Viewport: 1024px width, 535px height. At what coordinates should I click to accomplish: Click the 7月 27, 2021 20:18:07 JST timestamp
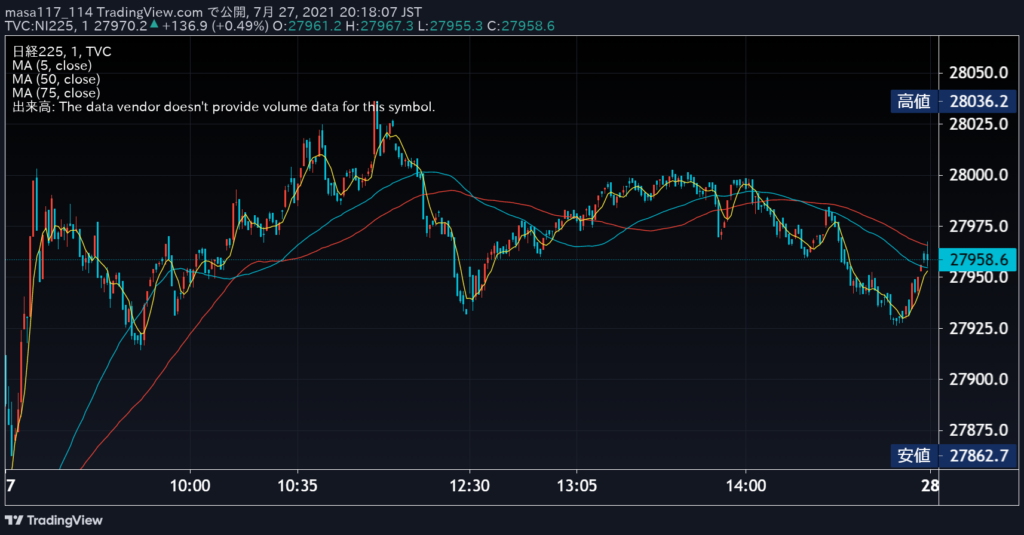tap(338, 12)
